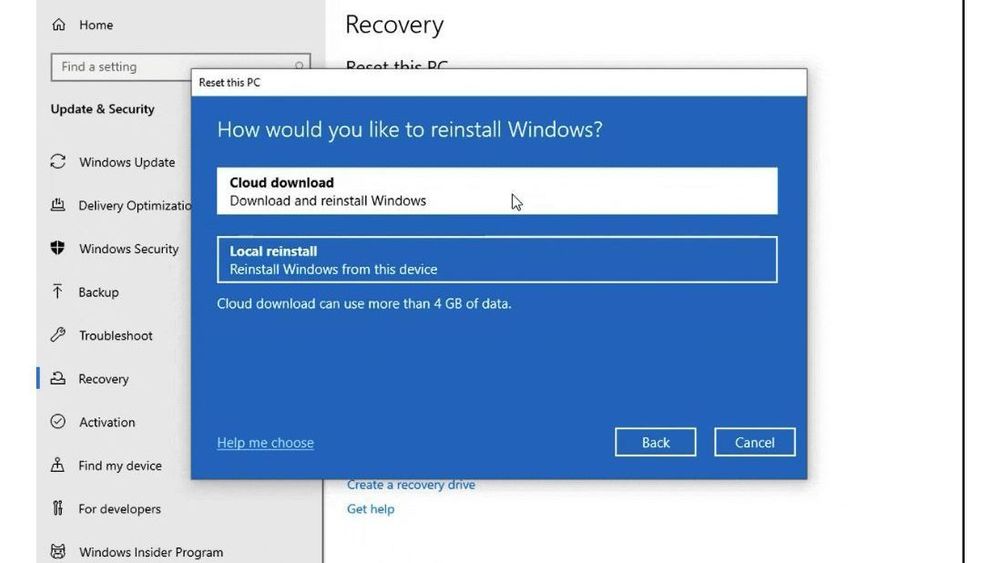
Task: Open Delivery Optimization settings
Action: pos(135,206)
